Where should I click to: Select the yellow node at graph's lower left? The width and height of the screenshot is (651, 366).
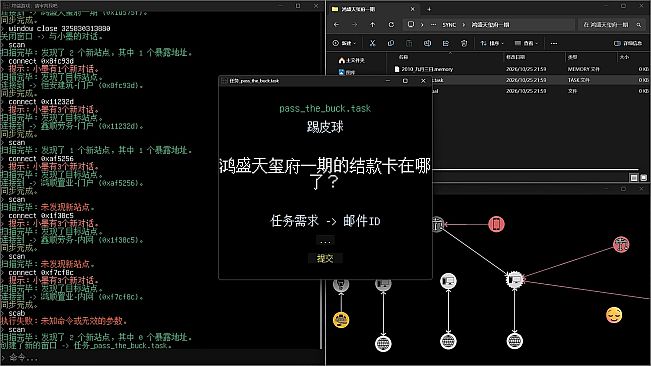click(341, 320)
